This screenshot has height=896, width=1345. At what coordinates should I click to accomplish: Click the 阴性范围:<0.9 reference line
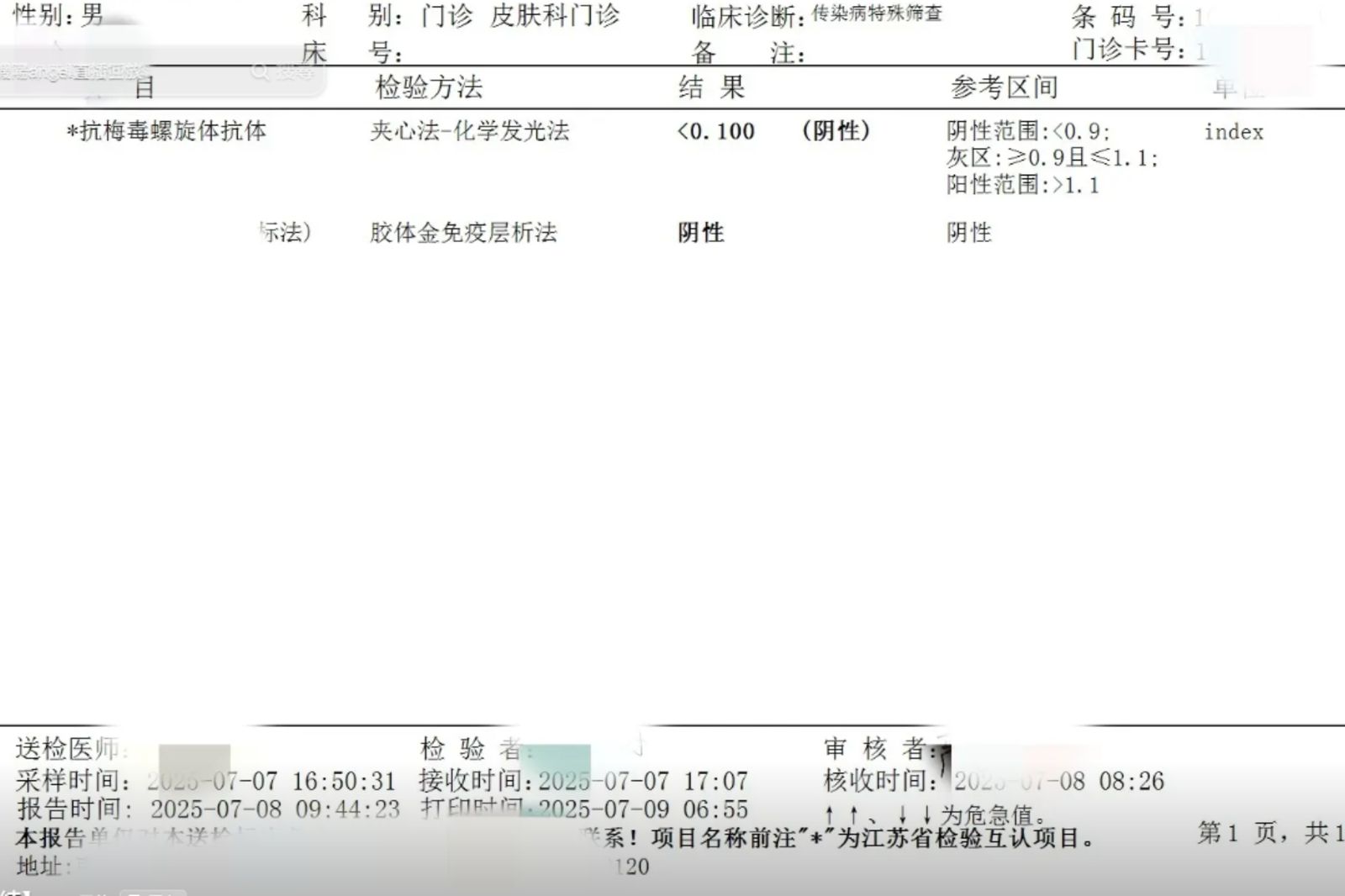coord(1028,131)
